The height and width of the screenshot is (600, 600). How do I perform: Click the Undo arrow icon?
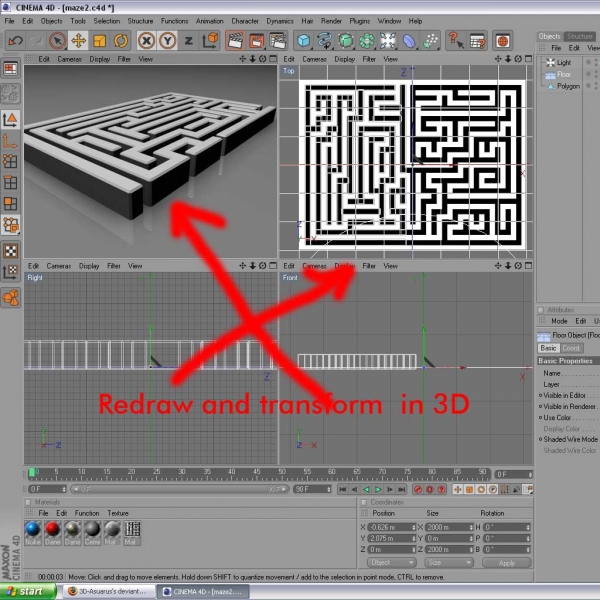click(15, 41)
